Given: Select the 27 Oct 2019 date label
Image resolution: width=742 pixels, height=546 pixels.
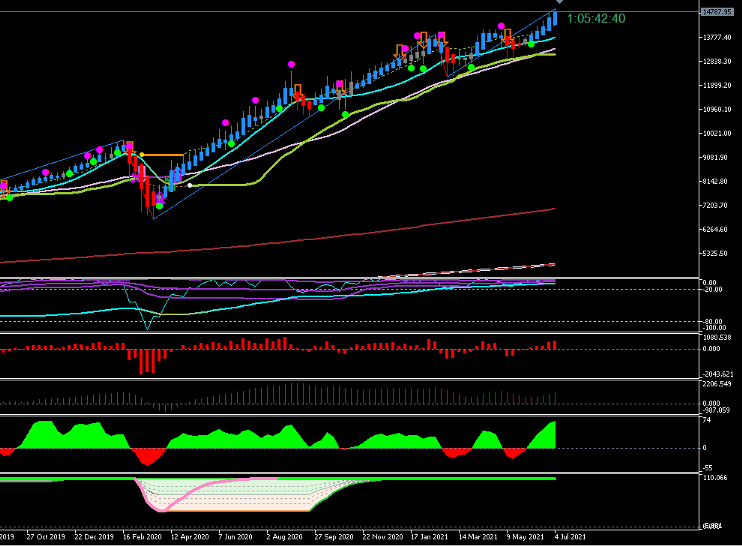Looking at the screenshot, I should click(x=46, y=537).
